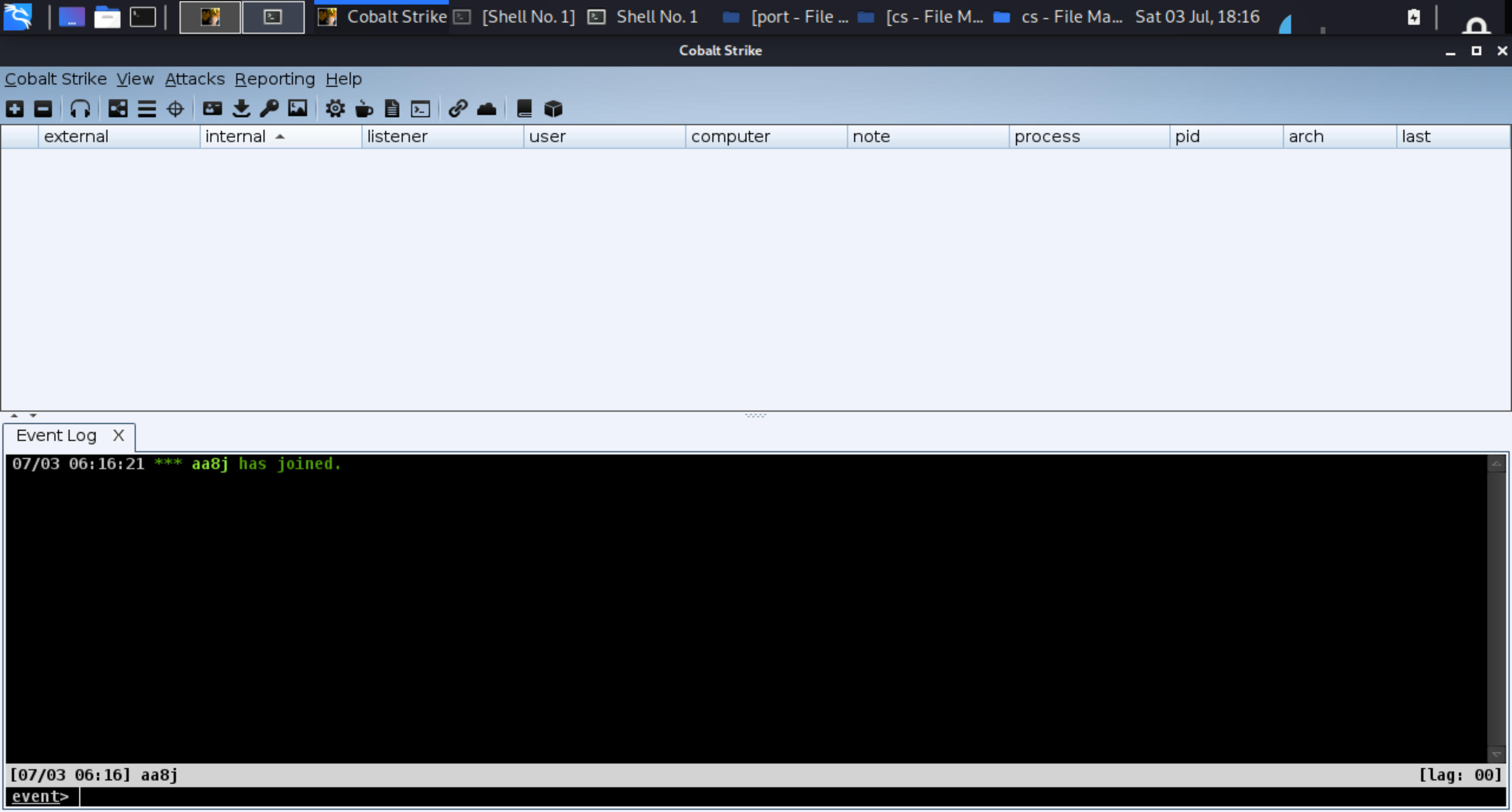1512x812 pixels.
Task: Switch to Shell No. 1 in taskbar
Action: click(656, 17)
